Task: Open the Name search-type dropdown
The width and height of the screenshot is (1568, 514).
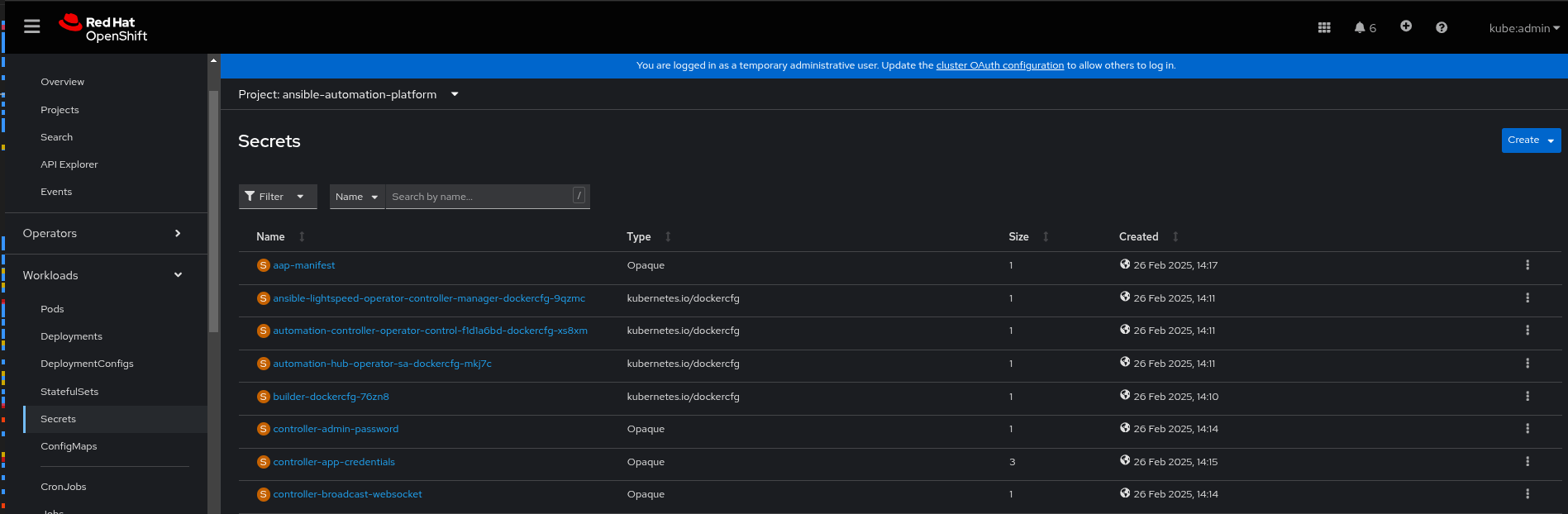Action: tap(356, 197)
